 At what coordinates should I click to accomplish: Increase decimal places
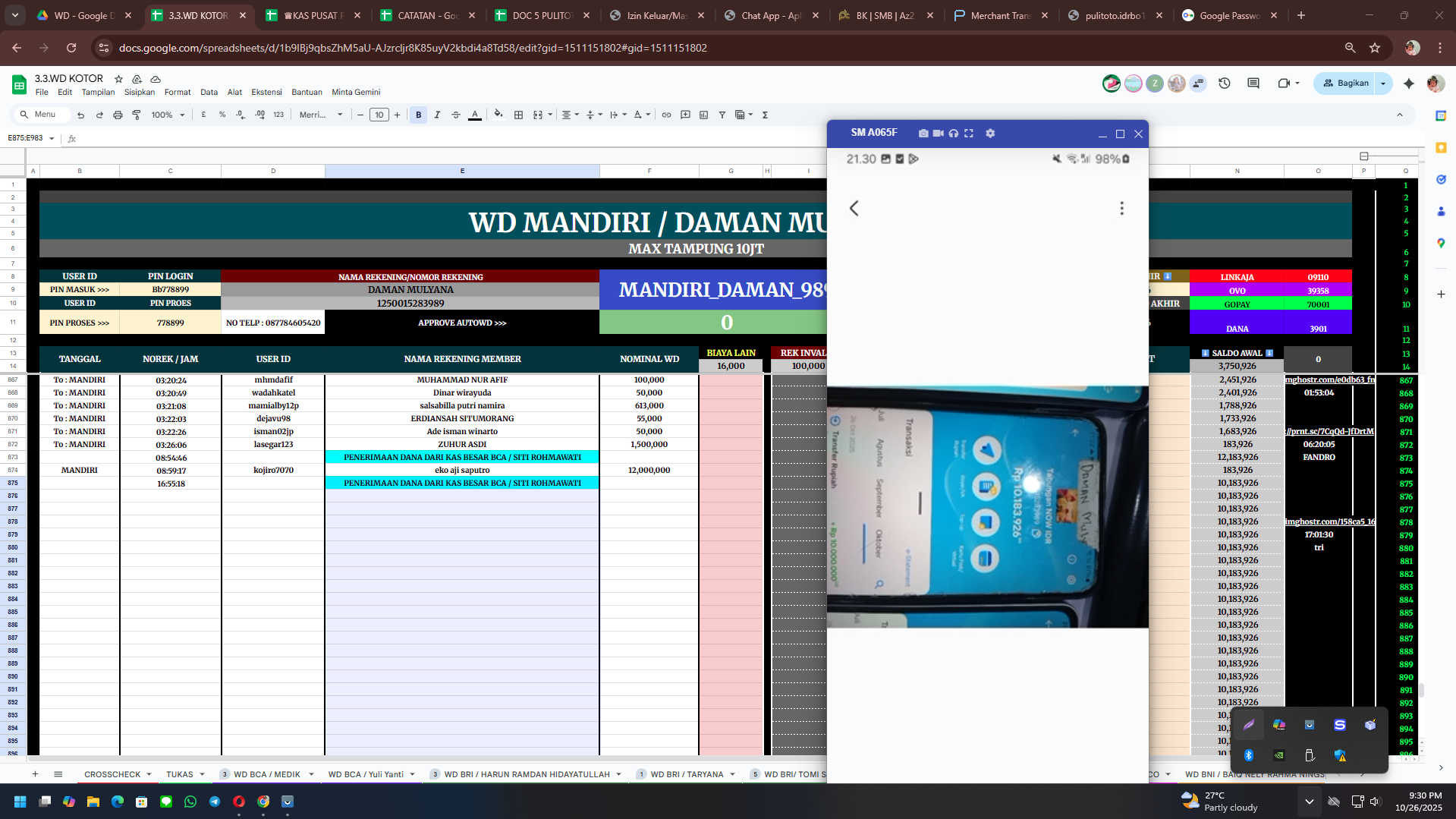point(259,115)
